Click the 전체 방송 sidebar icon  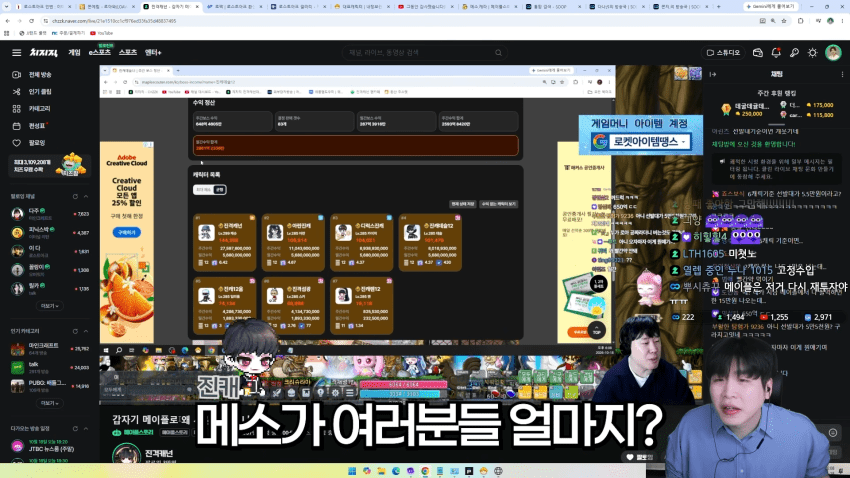[x=17, y=75]
